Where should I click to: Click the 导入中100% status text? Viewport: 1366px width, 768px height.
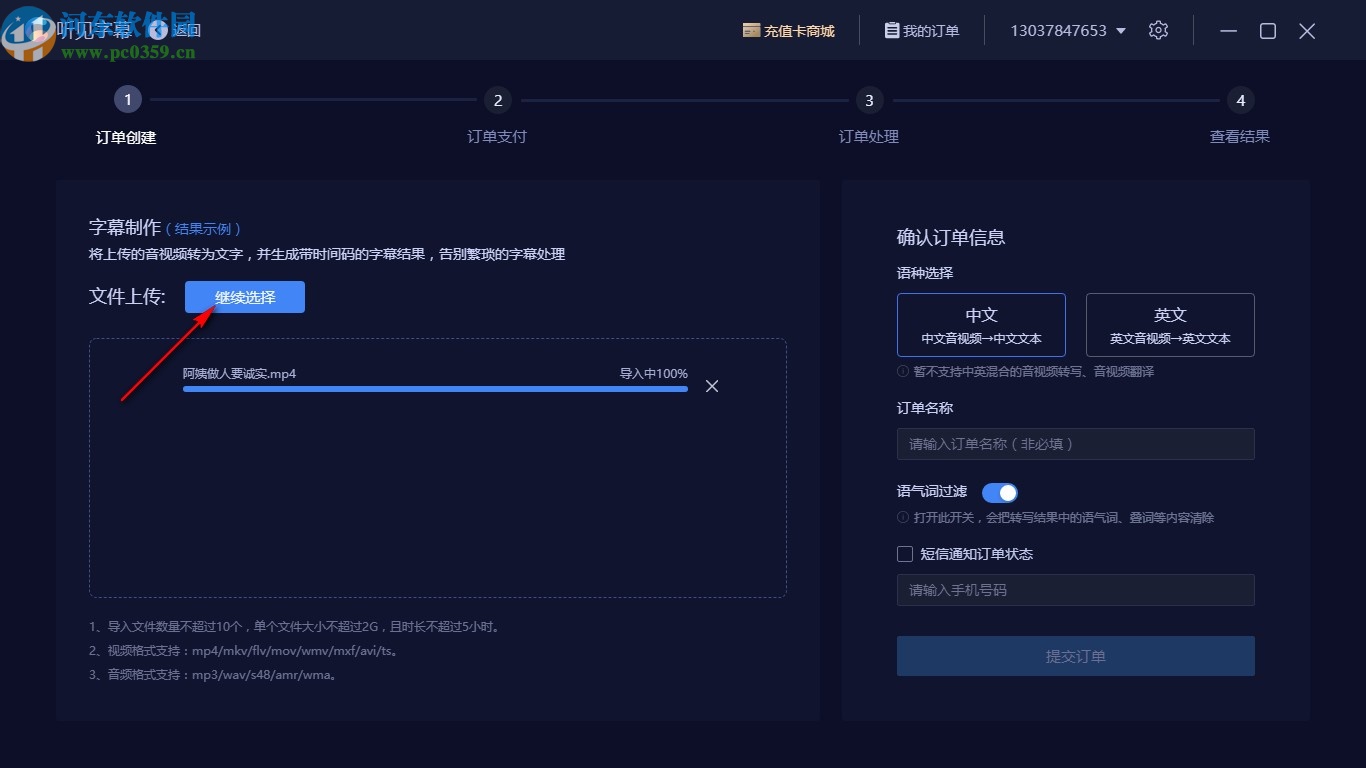[x=654, y=374]
